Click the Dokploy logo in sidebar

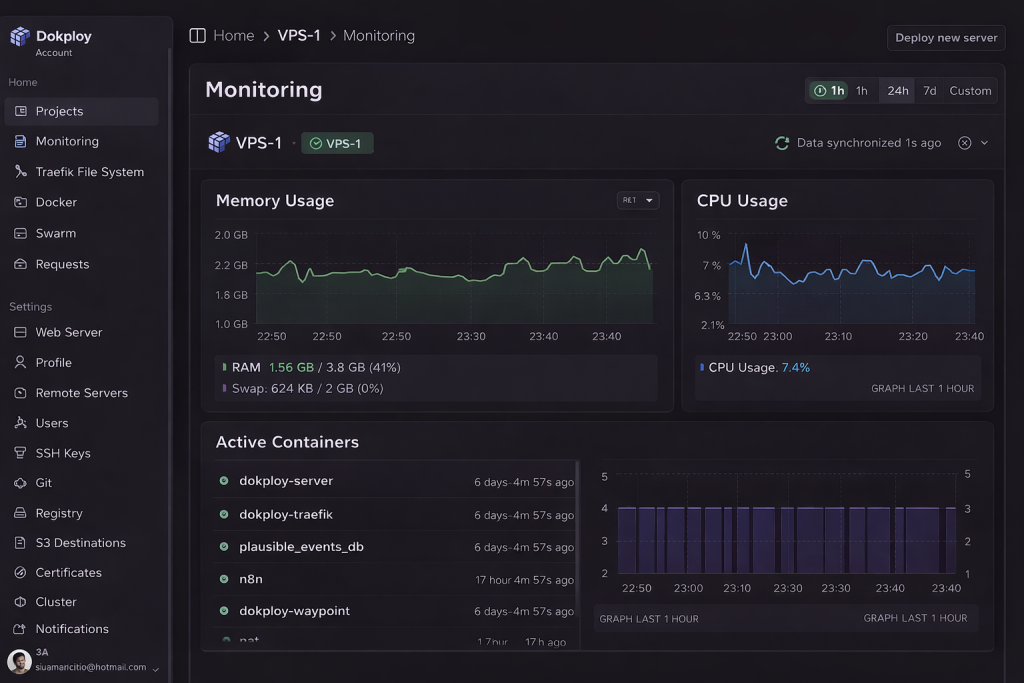coord(20,37)
